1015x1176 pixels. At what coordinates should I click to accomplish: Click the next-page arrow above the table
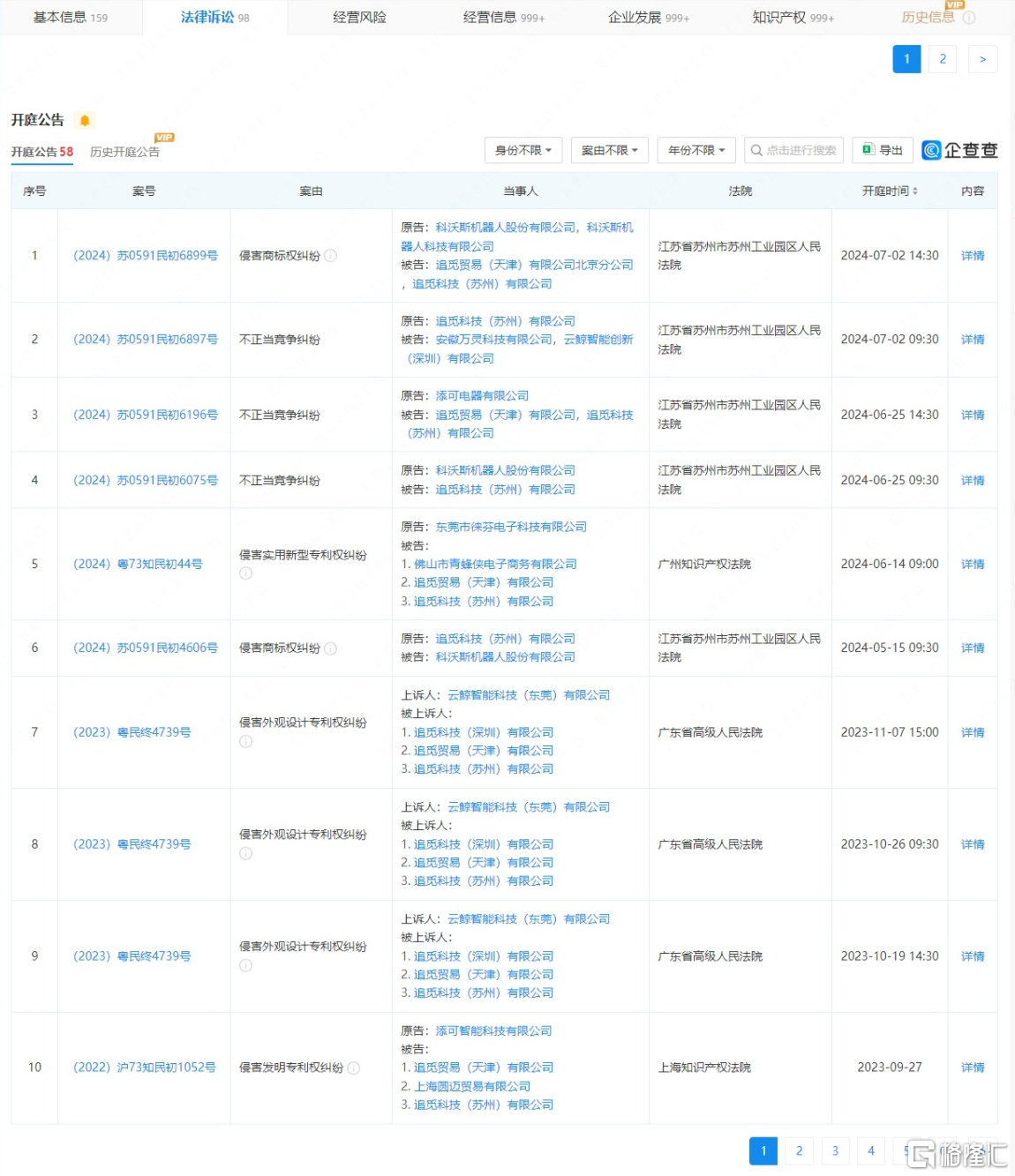pyautogui.click(x=982, y=59)
